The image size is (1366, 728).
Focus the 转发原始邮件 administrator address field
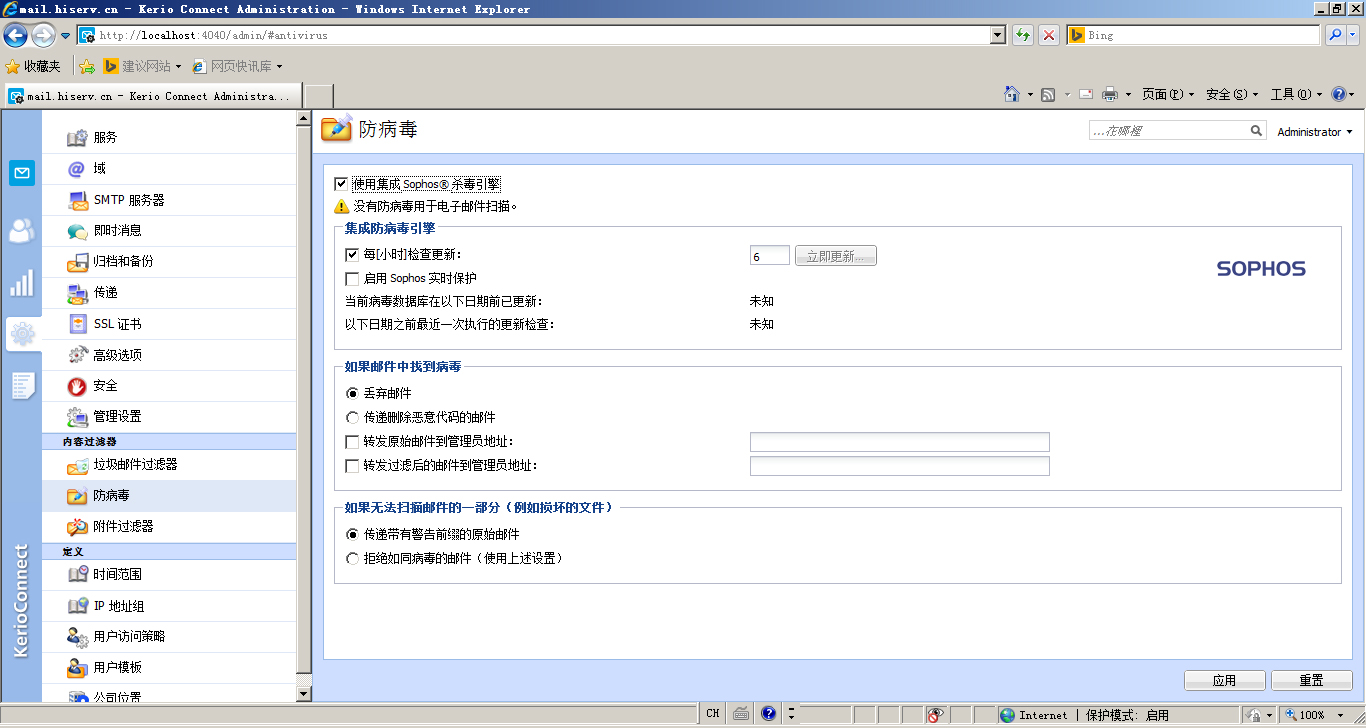(899, 442)
